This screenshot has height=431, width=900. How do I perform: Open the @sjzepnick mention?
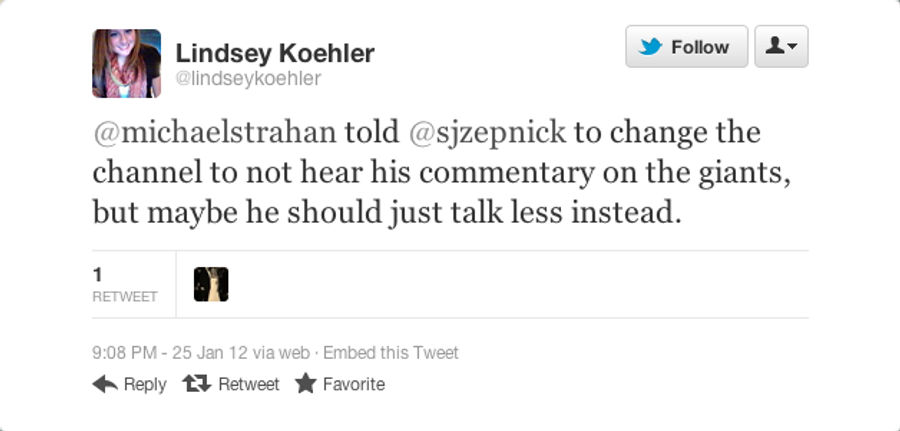tap(488, 133)
